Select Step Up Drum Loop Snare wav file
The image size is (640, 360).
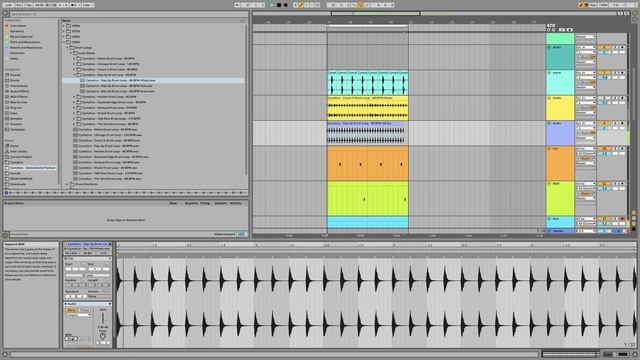[118, 91]
